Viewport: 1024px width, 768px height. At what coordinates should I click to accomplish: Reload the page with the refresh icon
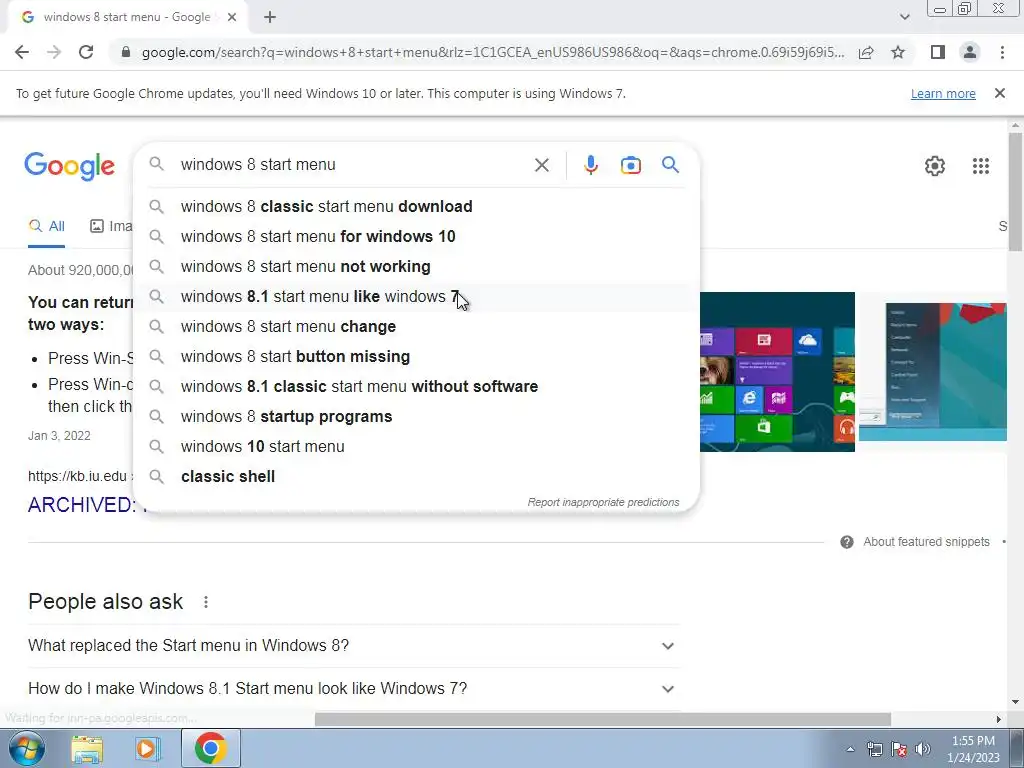(x=86, y=52)
